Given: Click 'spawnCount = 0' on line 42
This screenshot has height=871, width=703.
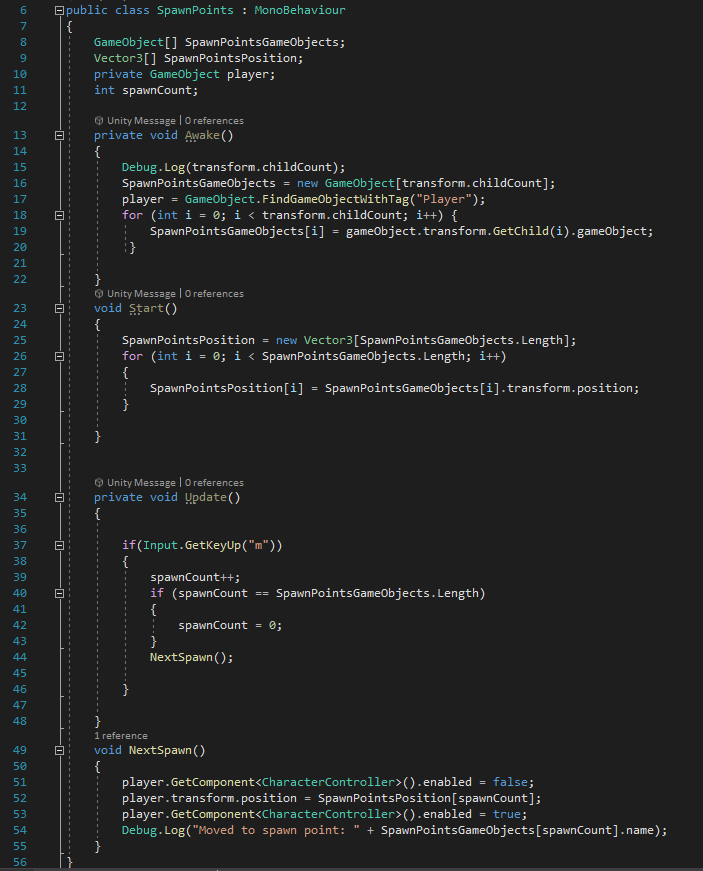Looking at the screenshot, I should (227, 625).
